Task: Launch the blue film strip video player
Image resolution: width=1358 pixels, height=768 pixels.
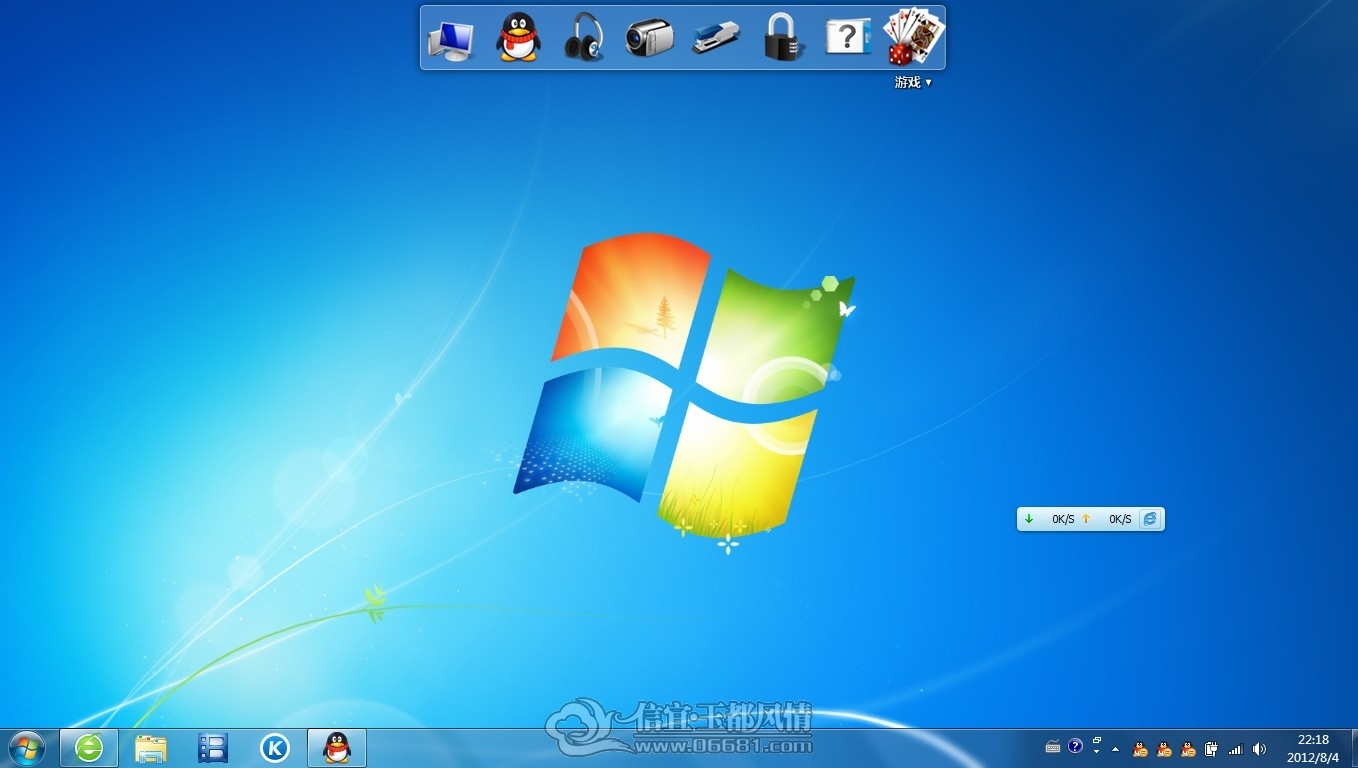Action: click(213, 748)
